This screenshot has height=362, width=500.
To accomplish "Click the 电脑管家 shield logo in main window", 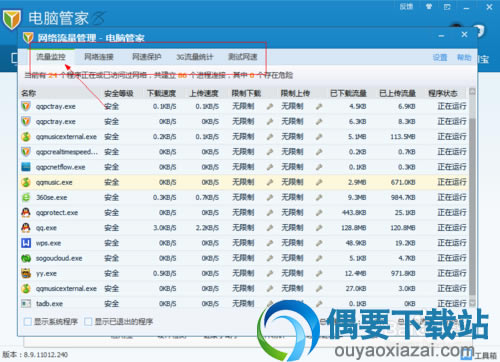I will (12, 19).
